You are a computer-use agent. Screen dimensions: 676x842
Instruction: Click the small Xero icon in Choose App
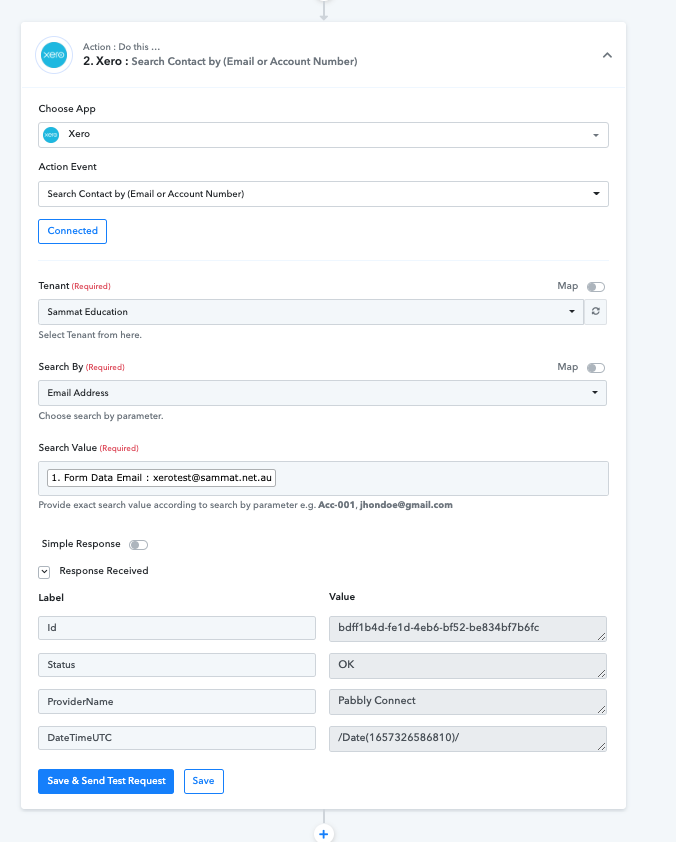click(x=51, y=135)
